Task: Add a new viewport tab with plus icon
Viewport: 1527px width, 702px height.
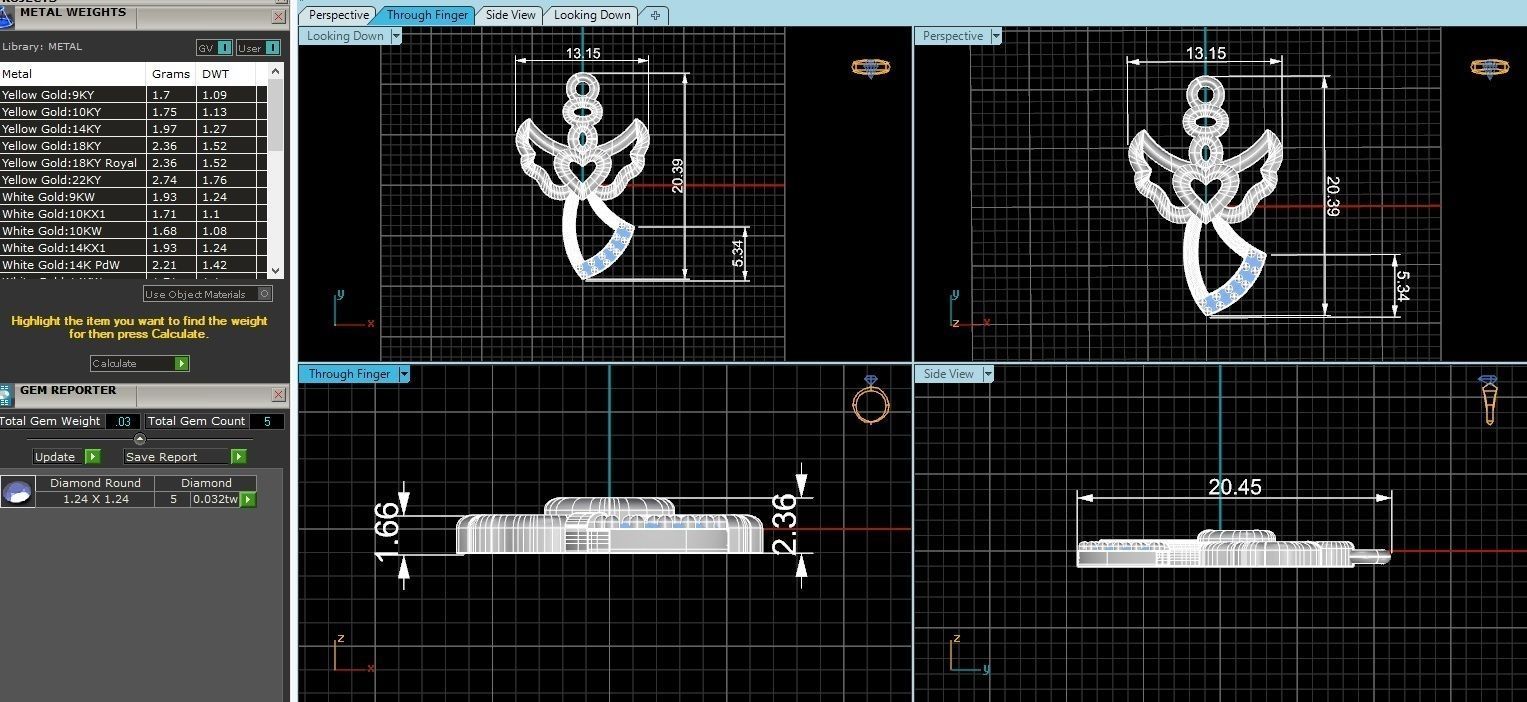Action: tap(655, 15)
